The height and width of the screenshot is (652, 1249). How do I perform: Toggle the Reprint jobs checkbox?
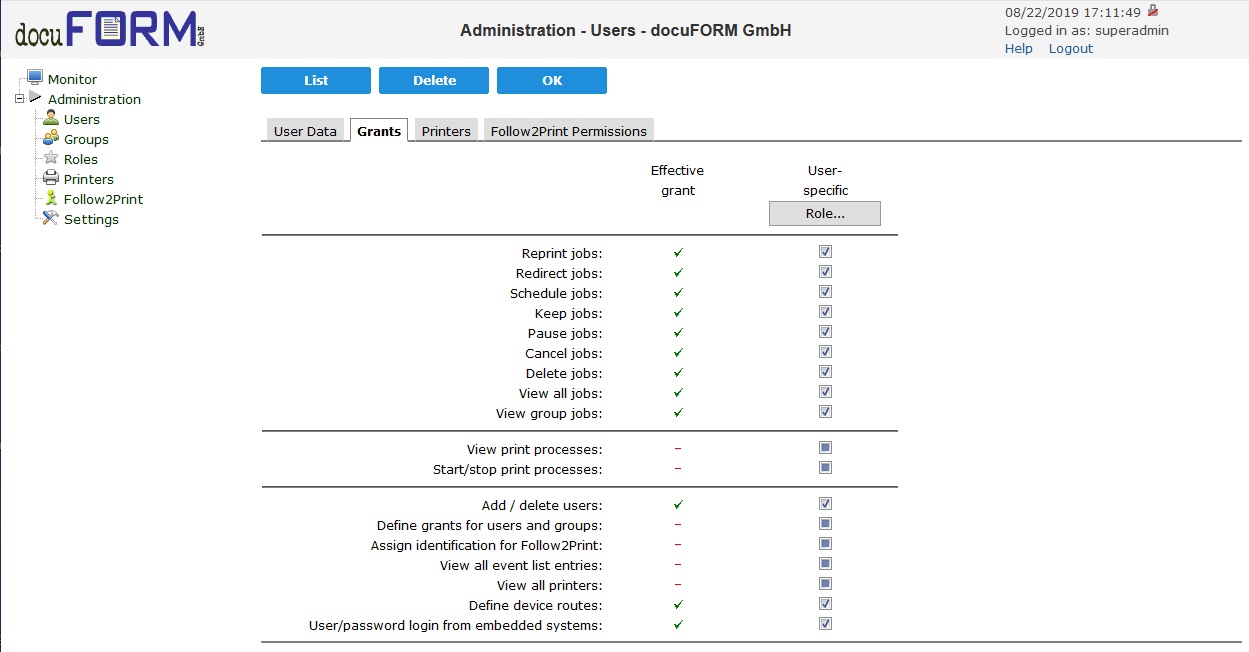click(825, 252)
